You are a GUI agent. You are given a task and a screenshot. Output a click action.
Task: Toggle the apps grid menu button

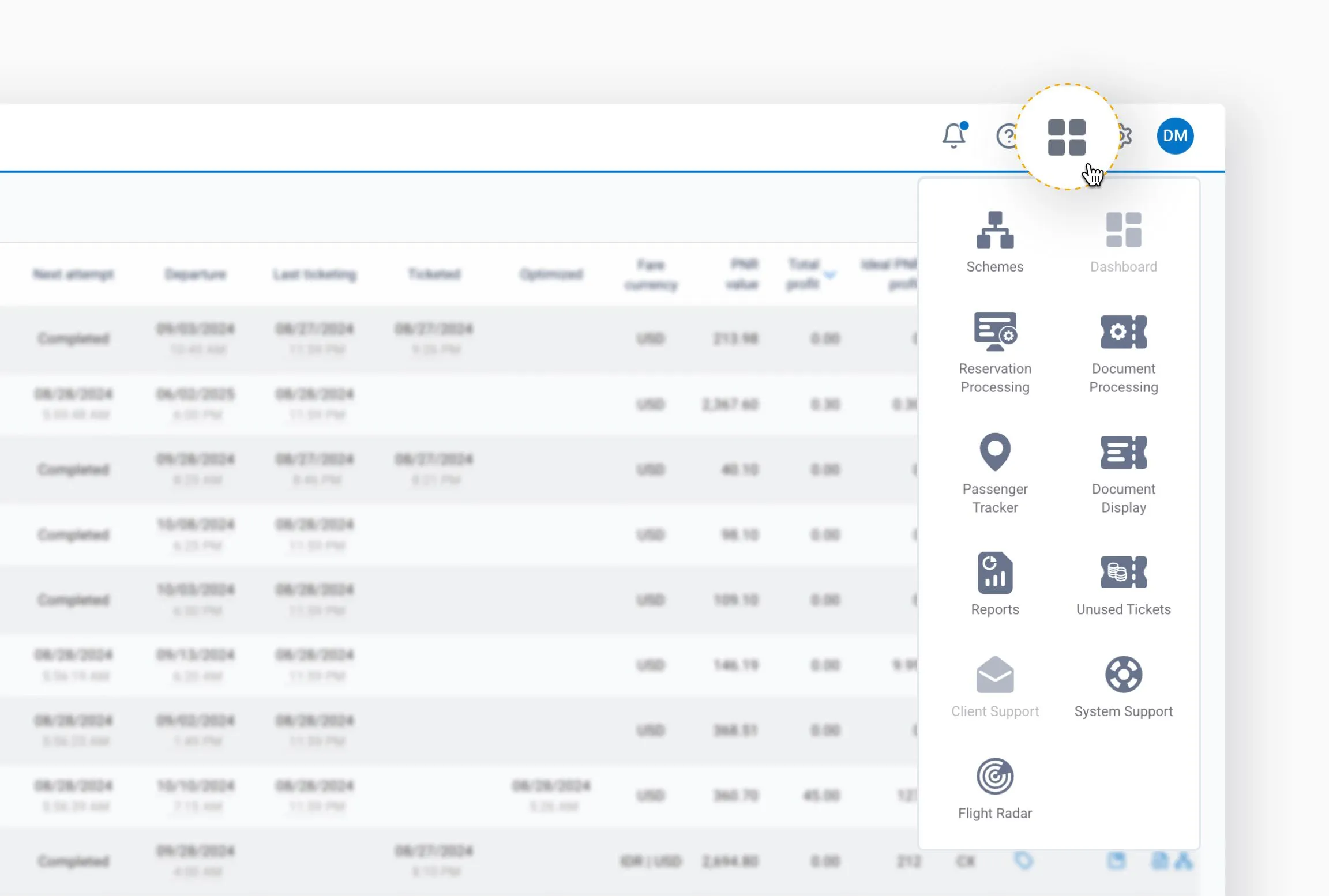tap(1067, 137)
